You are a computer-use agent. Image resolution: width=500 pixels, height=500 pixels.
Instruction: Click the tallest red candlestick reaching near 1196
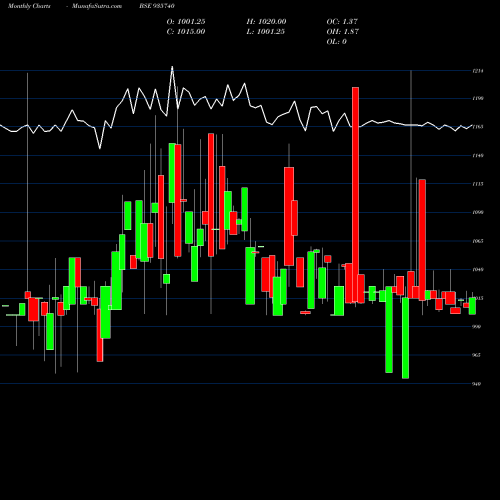[356, 195]
